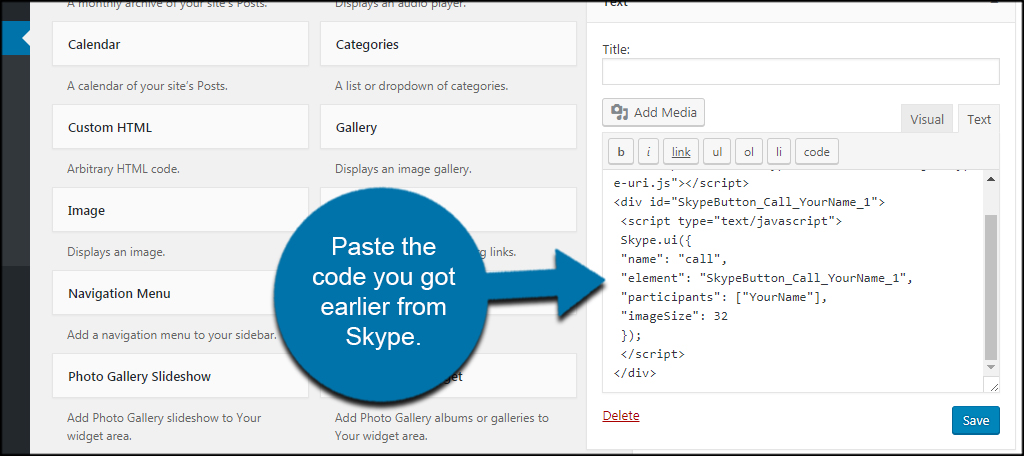
Task: Click the 'Title:' label
Action: [616, 49]
